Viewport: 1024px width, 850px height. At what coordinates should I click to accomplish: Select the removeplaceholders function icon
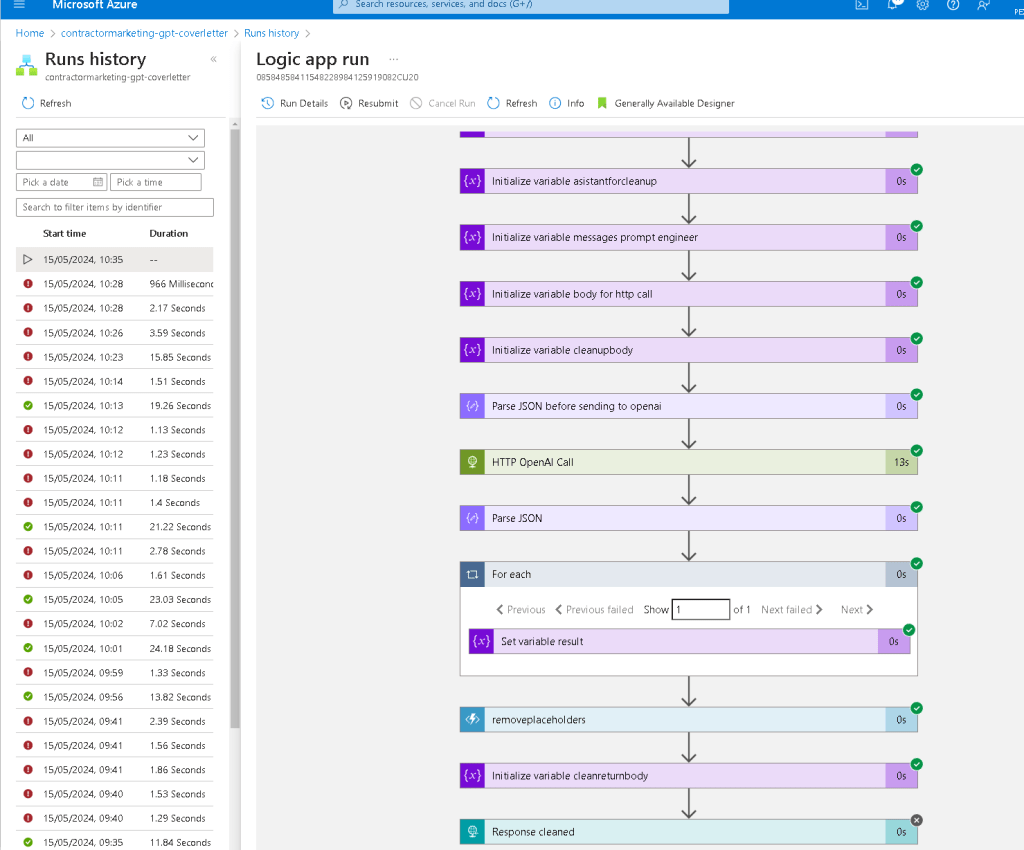click(472, 719)
